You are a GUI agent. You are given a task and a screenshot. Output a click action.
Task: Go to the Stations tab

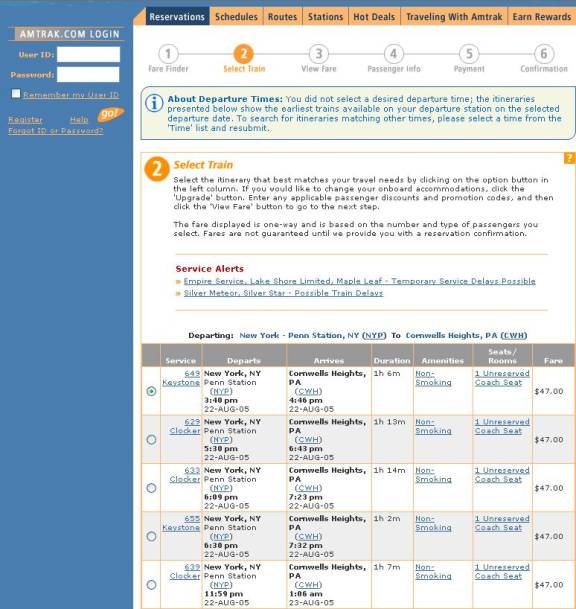pyautogui.click(x=325, y=17)
